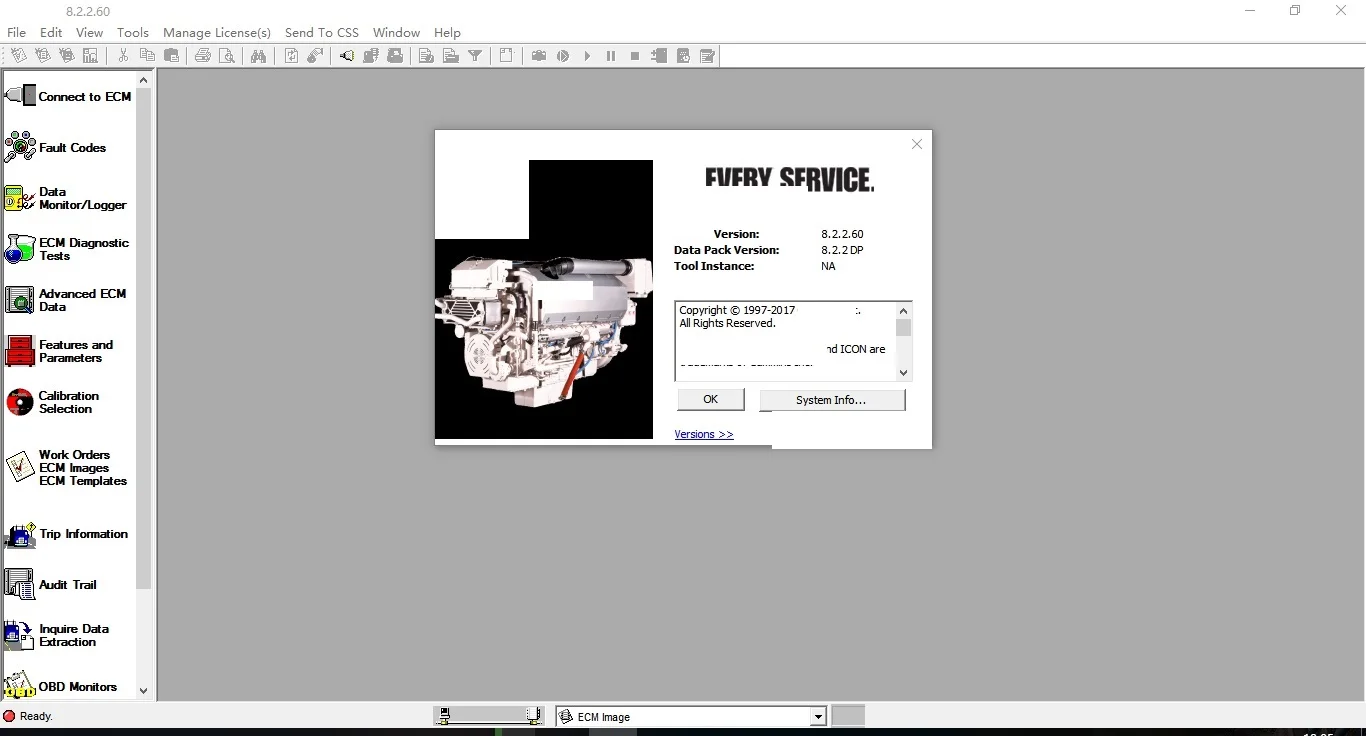Click the Refresh toolbar icon
The height and width of the screenshot is (736, 1366).
[x=291, y=56]
